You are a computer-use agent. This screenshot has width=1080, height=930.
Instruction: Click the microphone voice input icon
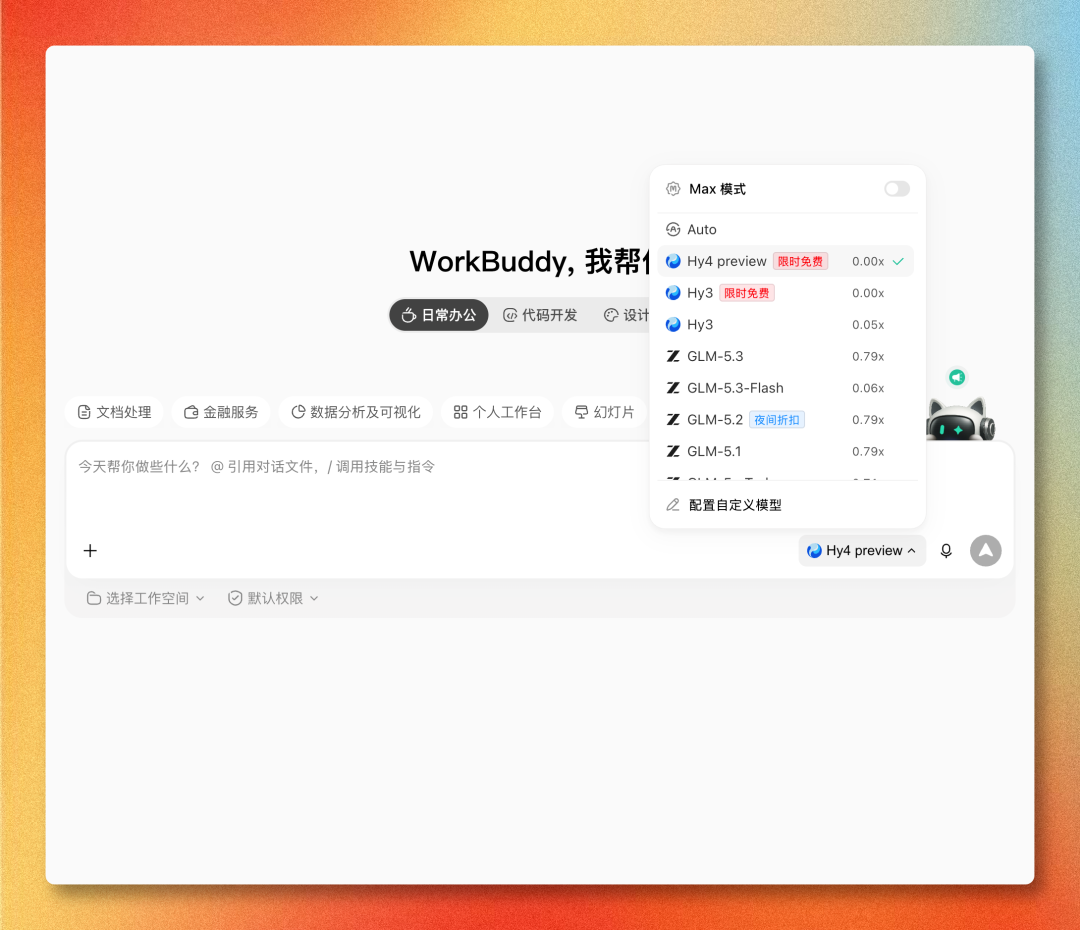(946, 550)
